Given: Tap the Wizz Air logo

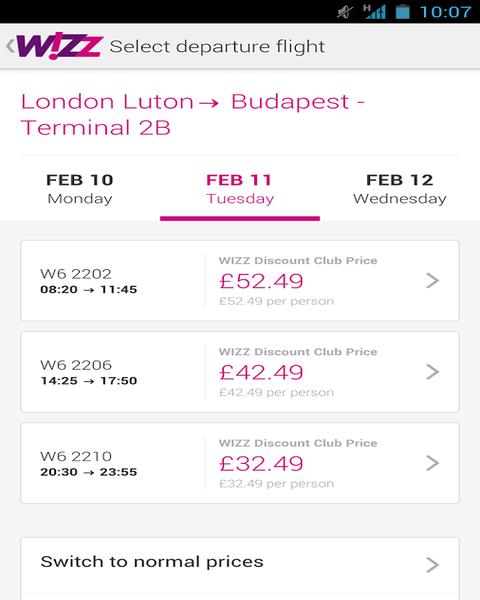Looking at the screenshot, I should (x=59, y=46).
